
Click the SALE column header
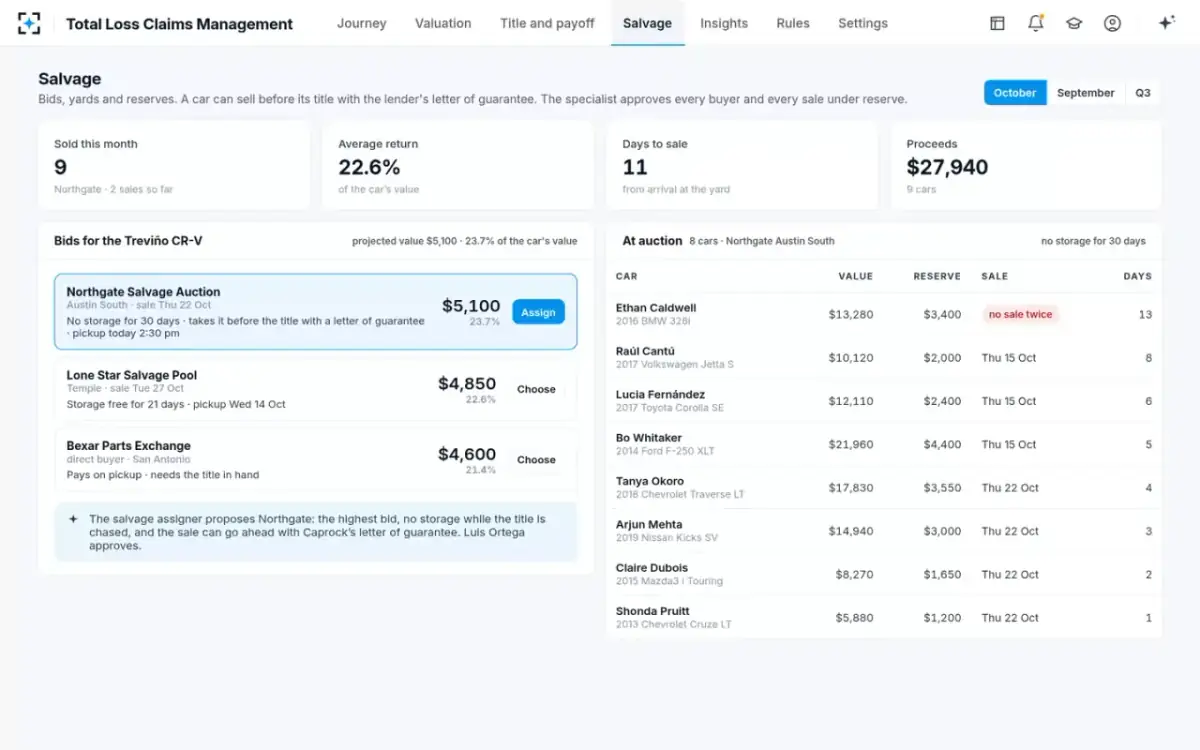tap(994, 276)
